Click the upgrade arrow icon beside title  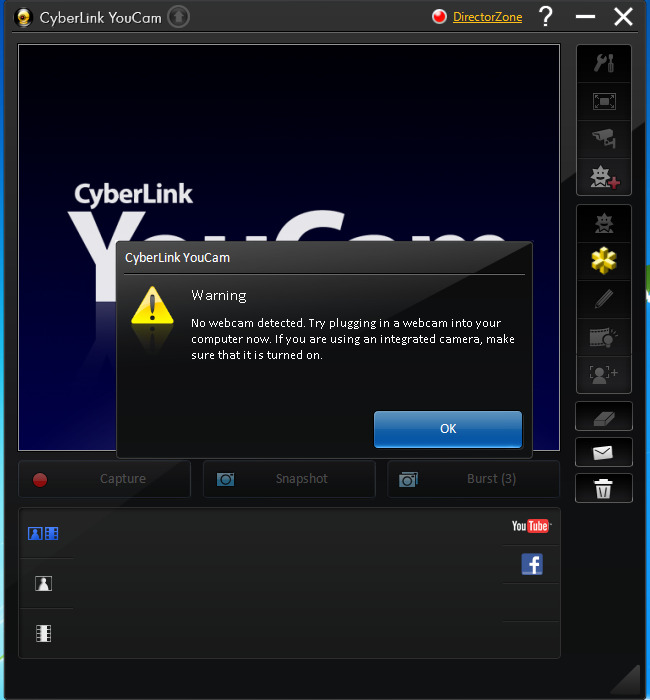[x=179, y=17]
